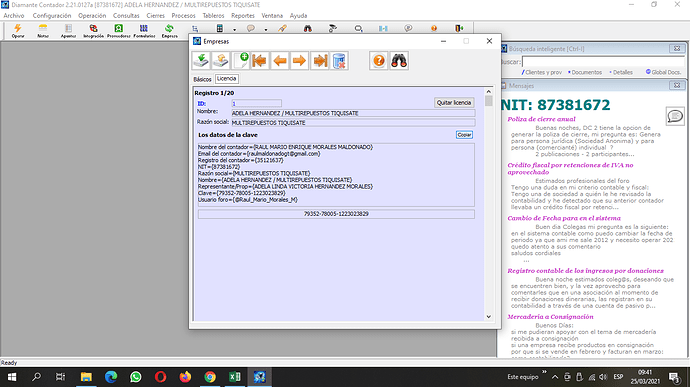690x387 pixels.
Task: Click the exit door icon in main toolbar
Action: [x=459, y=29]
